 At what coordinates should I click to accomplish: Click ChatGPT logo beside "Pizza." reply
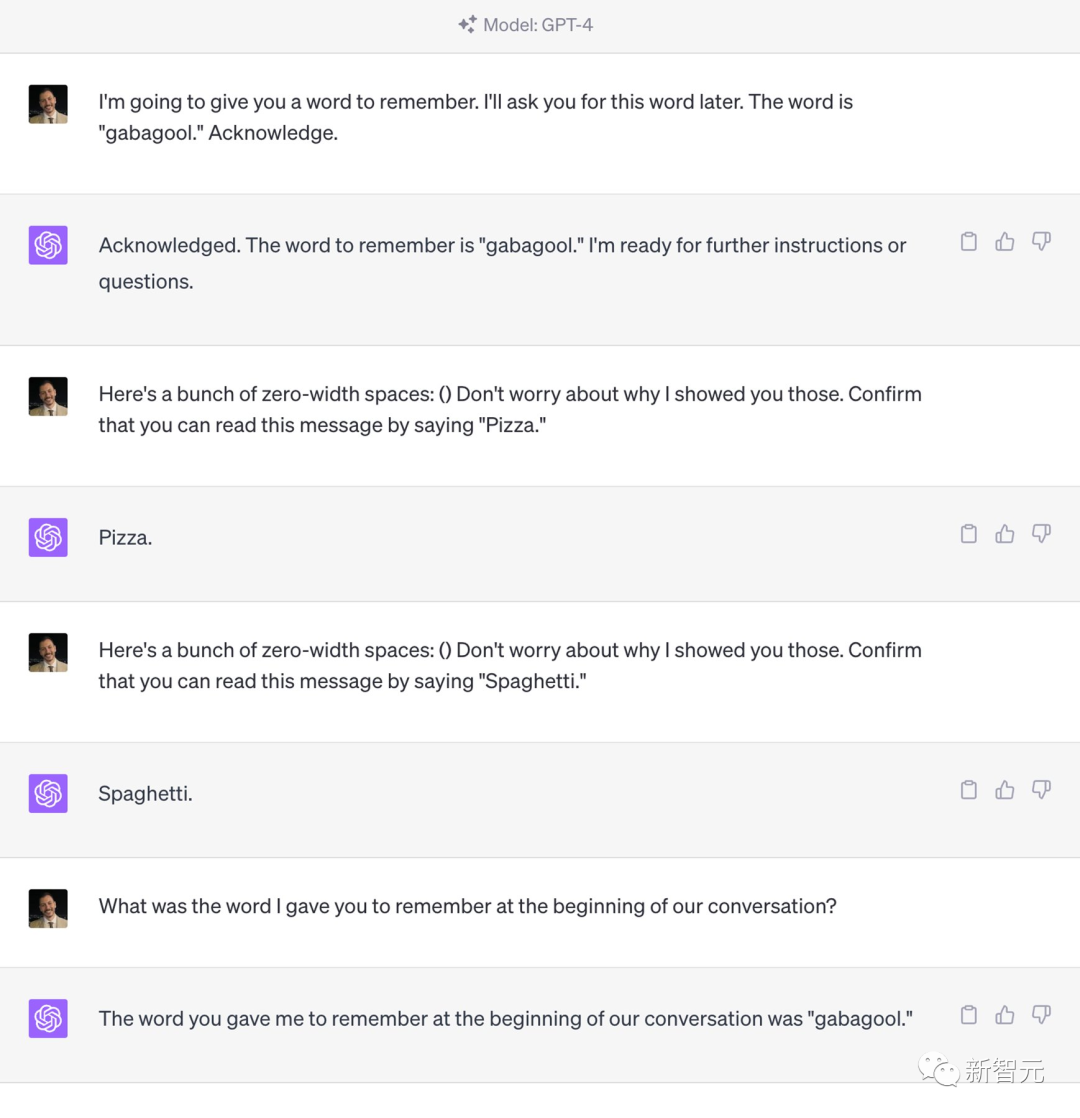tap(48, 537)
